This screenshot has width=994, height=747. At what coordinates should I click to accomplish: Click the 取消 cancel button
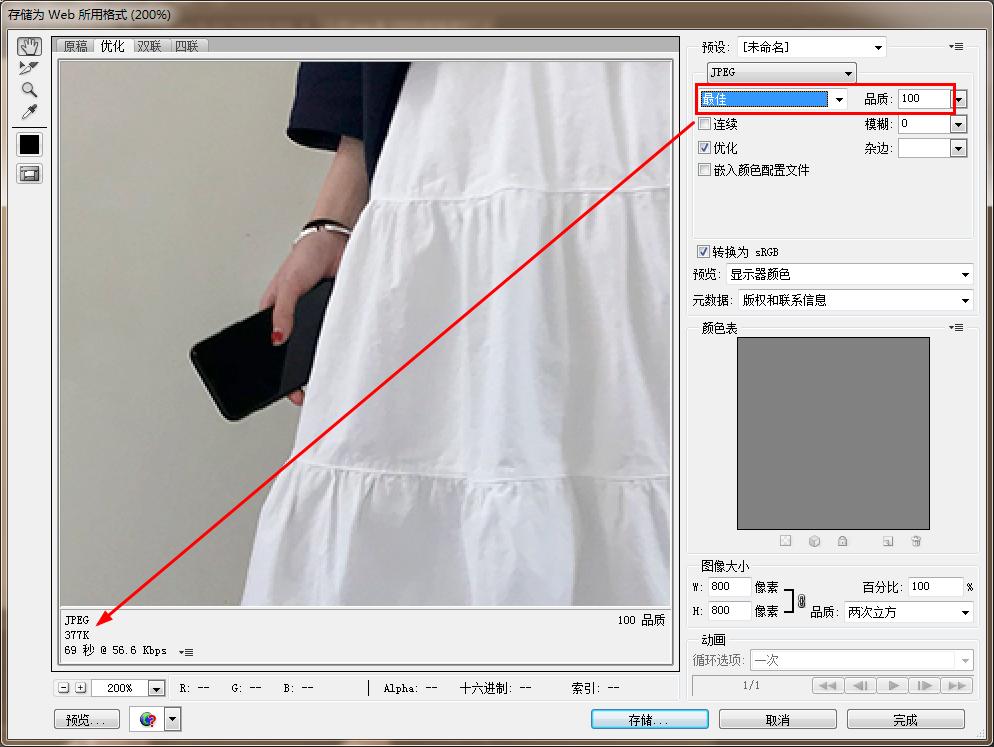coord(778,720)
